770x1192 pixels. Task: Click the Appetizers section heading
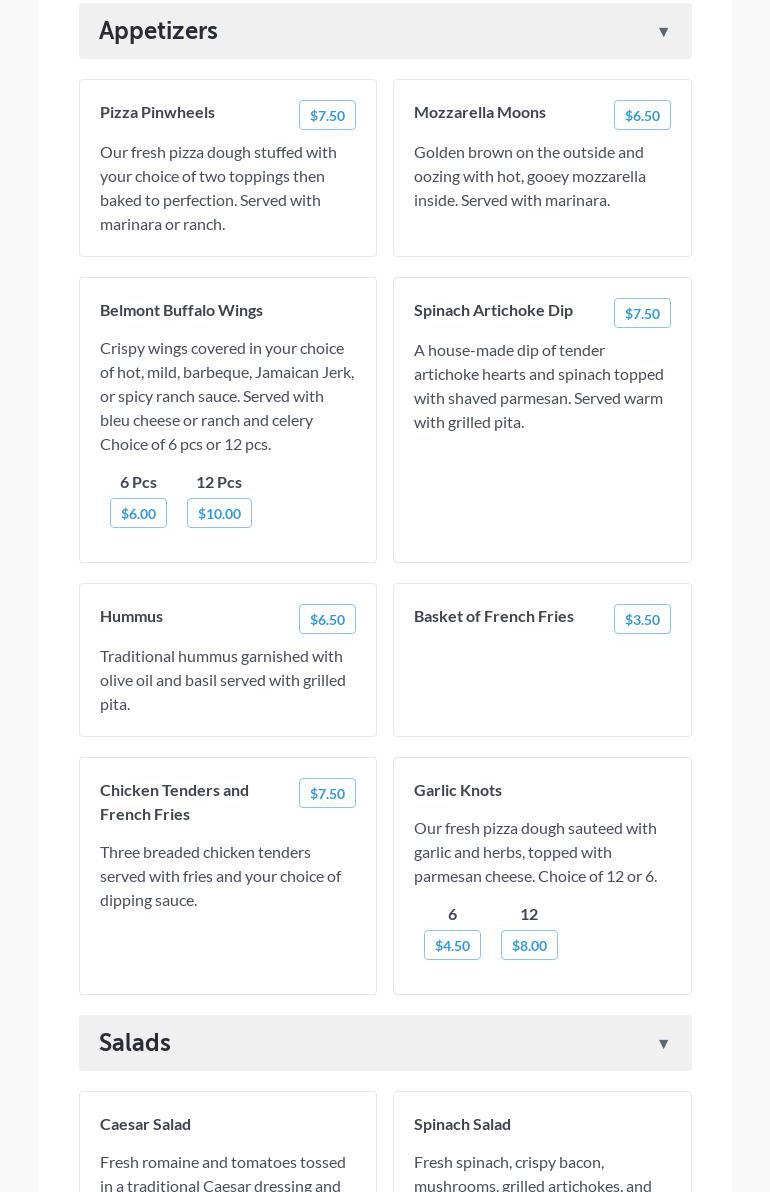pos(158,31)
